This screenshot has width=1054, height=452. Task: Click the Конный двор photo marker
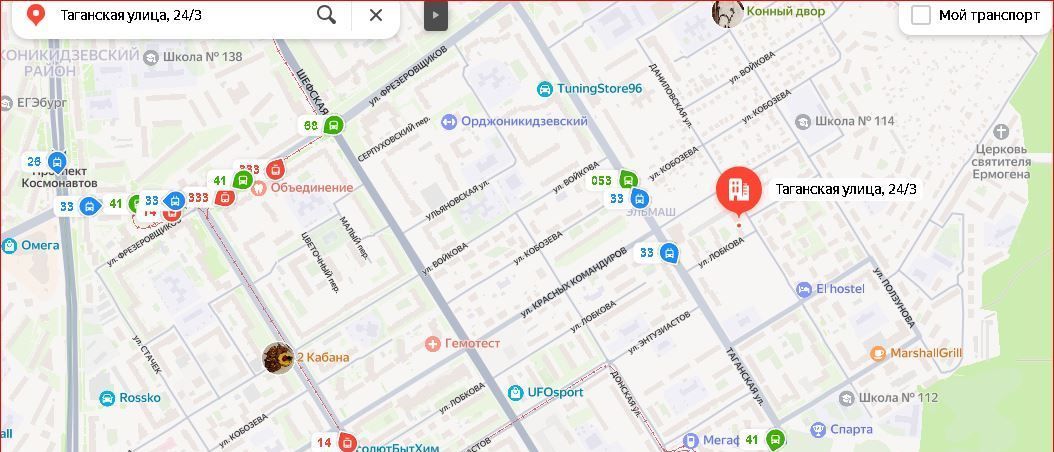coord(727,12)
